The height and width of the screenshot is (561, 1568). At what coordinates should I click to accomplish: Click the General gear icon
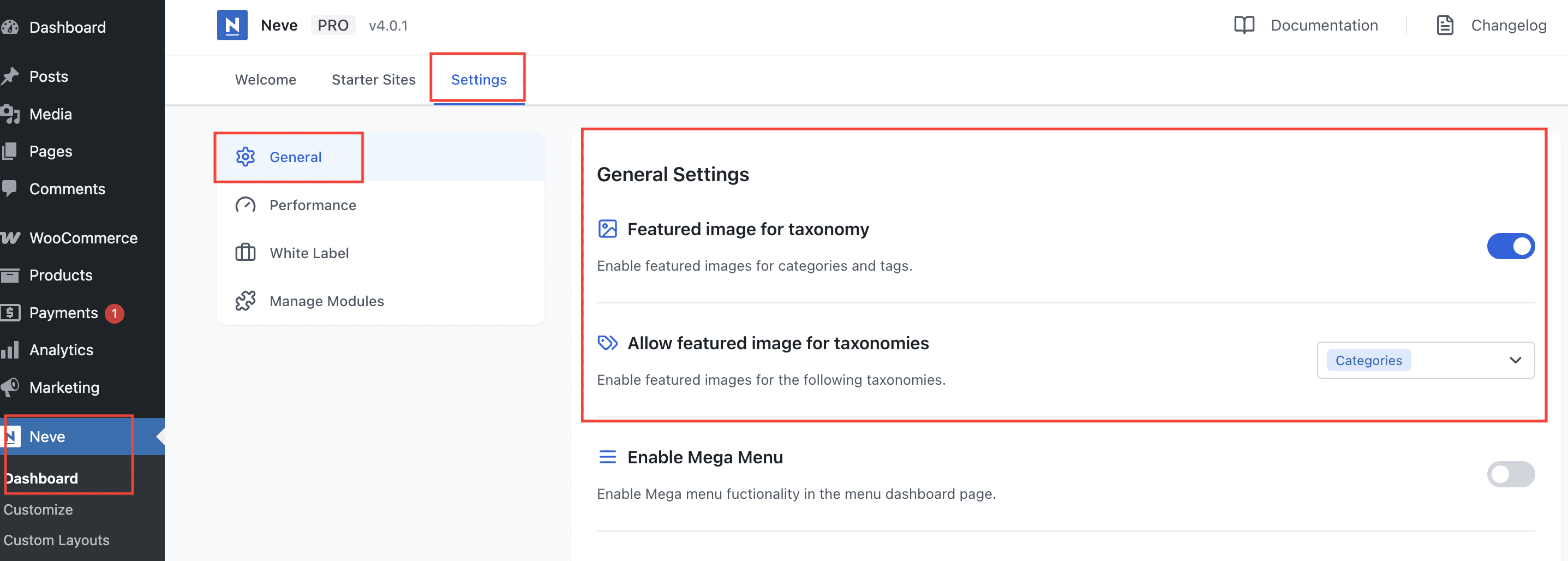click(246, 157)
